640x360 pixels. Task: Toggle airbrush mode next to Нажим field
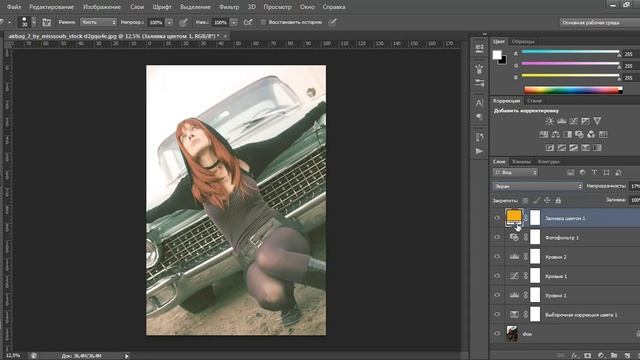248,22
